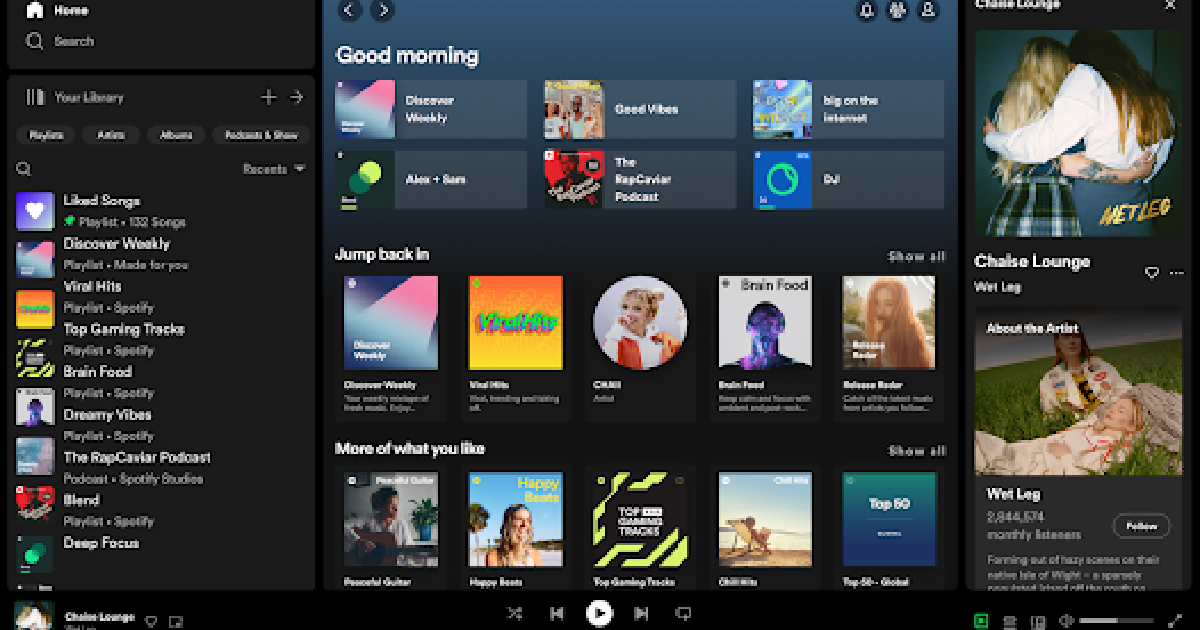Click the plus icon in Your Library
1200x630 pixels.
pos(268,97)
